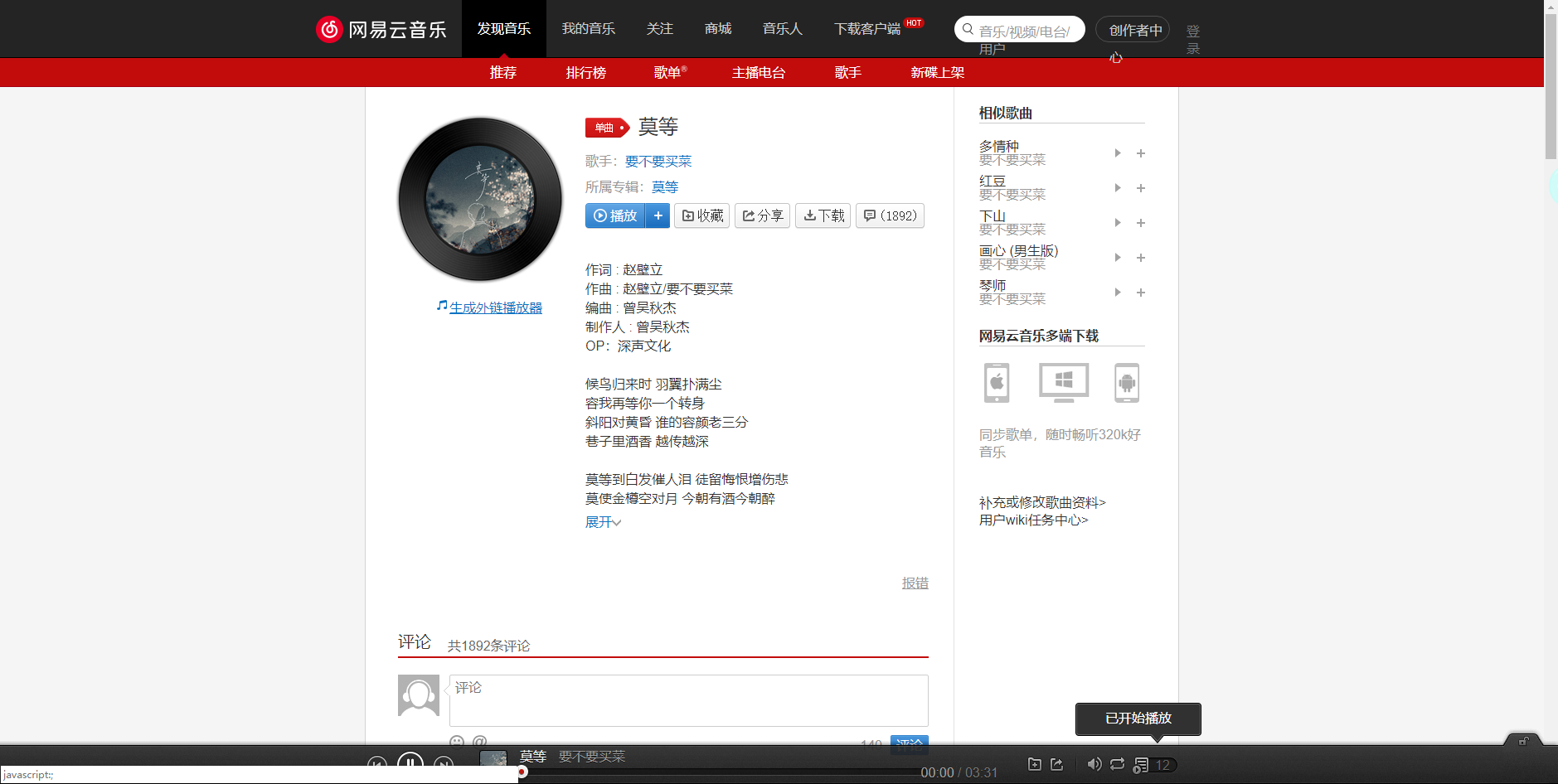
Task: Open the share song dialog
Action: 762,215
